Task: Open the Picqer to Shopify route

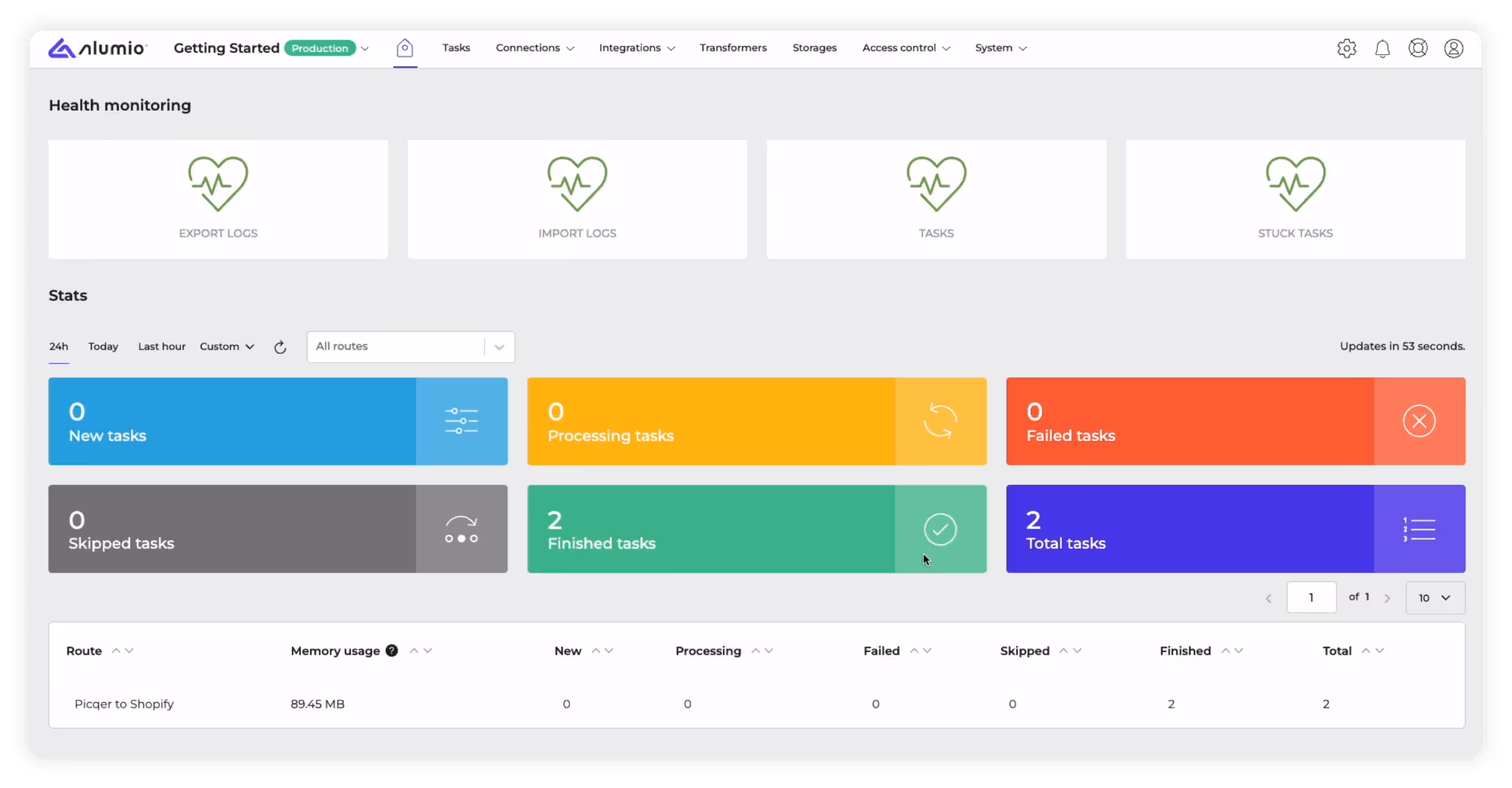Action: (x=124, y=704)
